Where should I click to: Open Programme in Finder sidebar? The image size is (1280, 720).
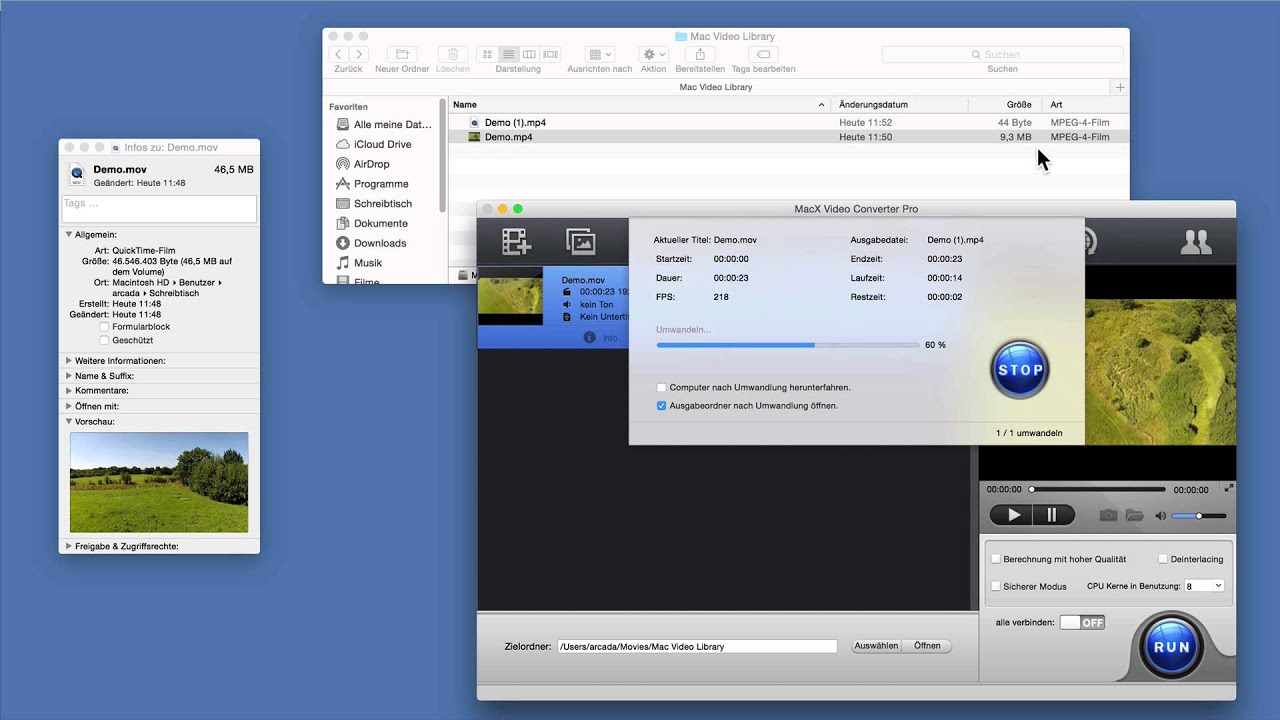[372, 184]
